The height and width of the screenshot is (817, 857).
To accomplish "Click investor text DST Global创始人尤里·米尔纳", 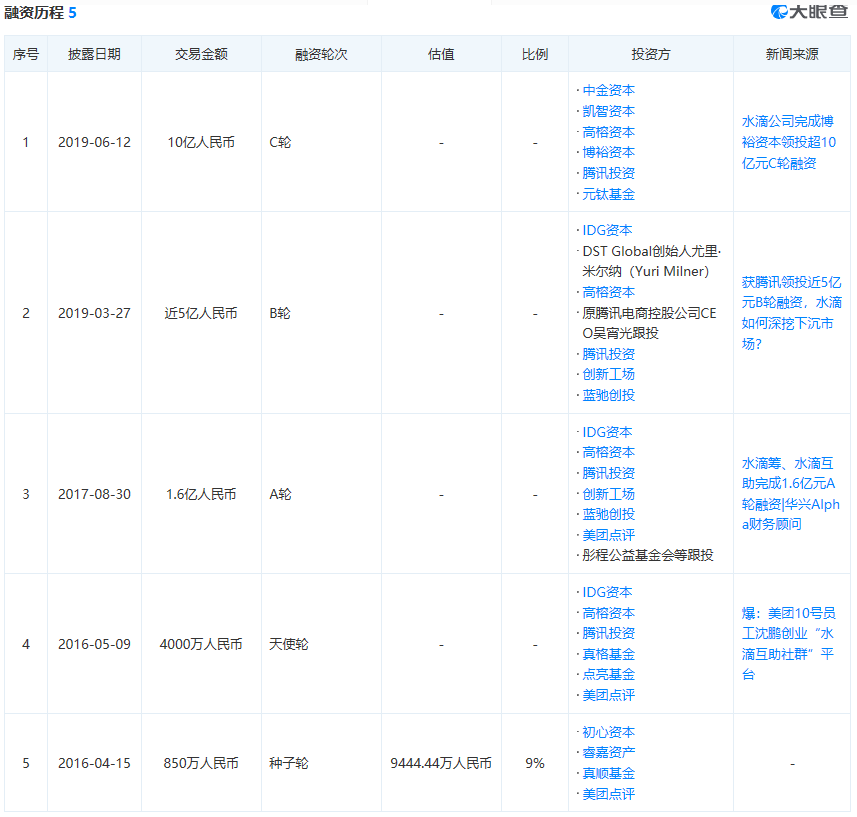I will pos(651,261).
